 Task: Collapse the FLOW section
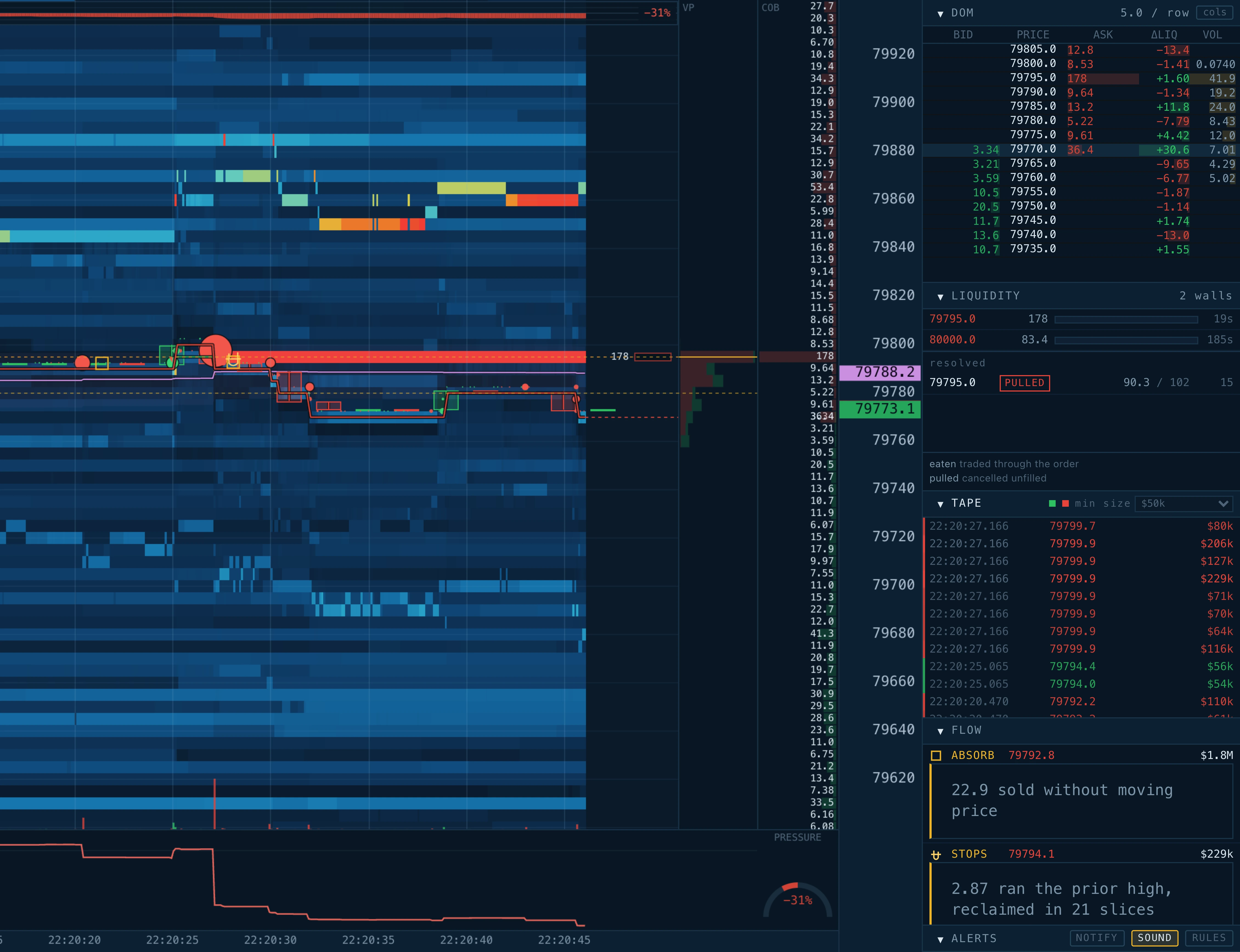pyautogui.click(x=941, y=731)
